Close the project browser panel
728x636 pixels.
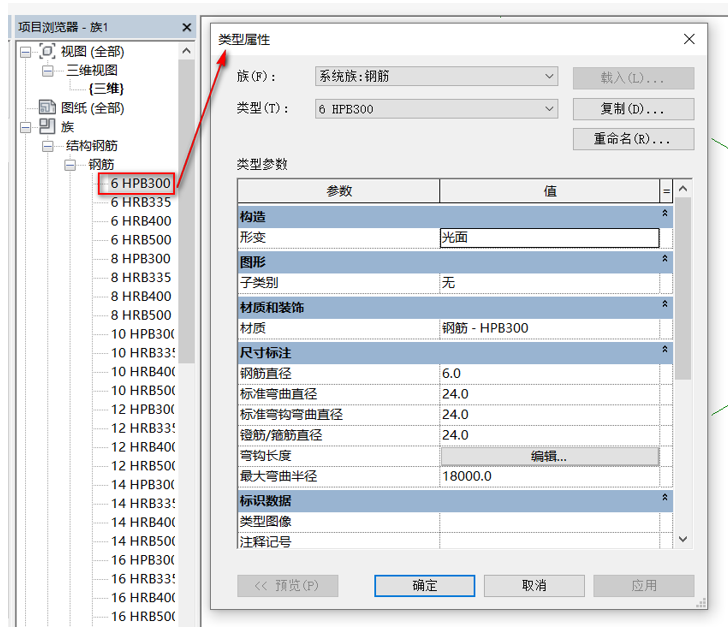tap(186, 27)
